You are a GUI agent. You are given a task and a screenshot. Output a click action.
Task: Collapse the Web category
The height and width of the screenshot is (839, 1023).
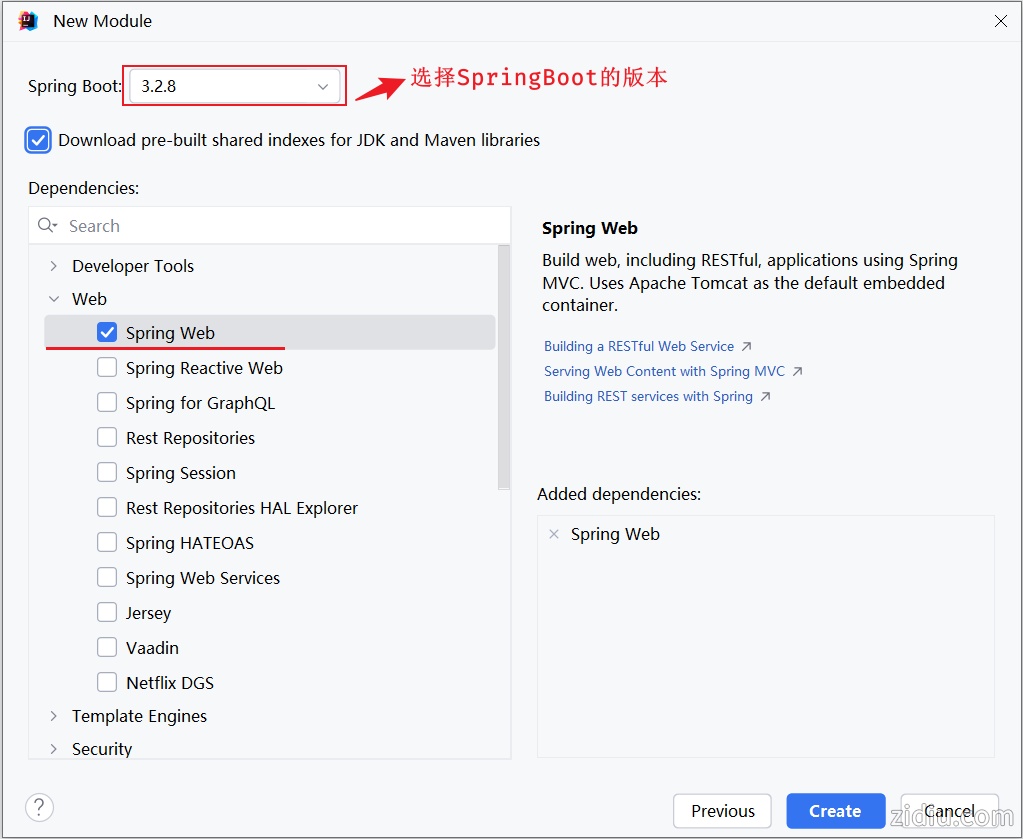[x=53, y=299]
